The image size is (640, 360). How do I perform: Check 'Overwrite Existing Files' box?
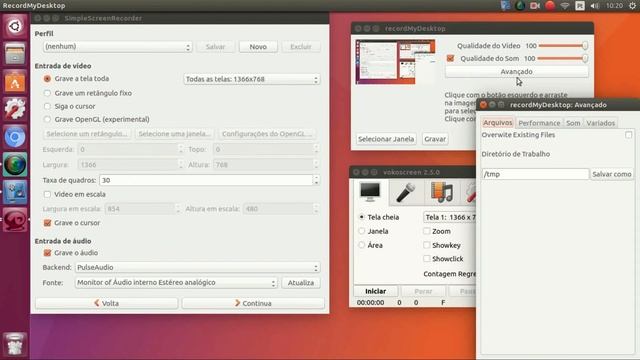629,135
